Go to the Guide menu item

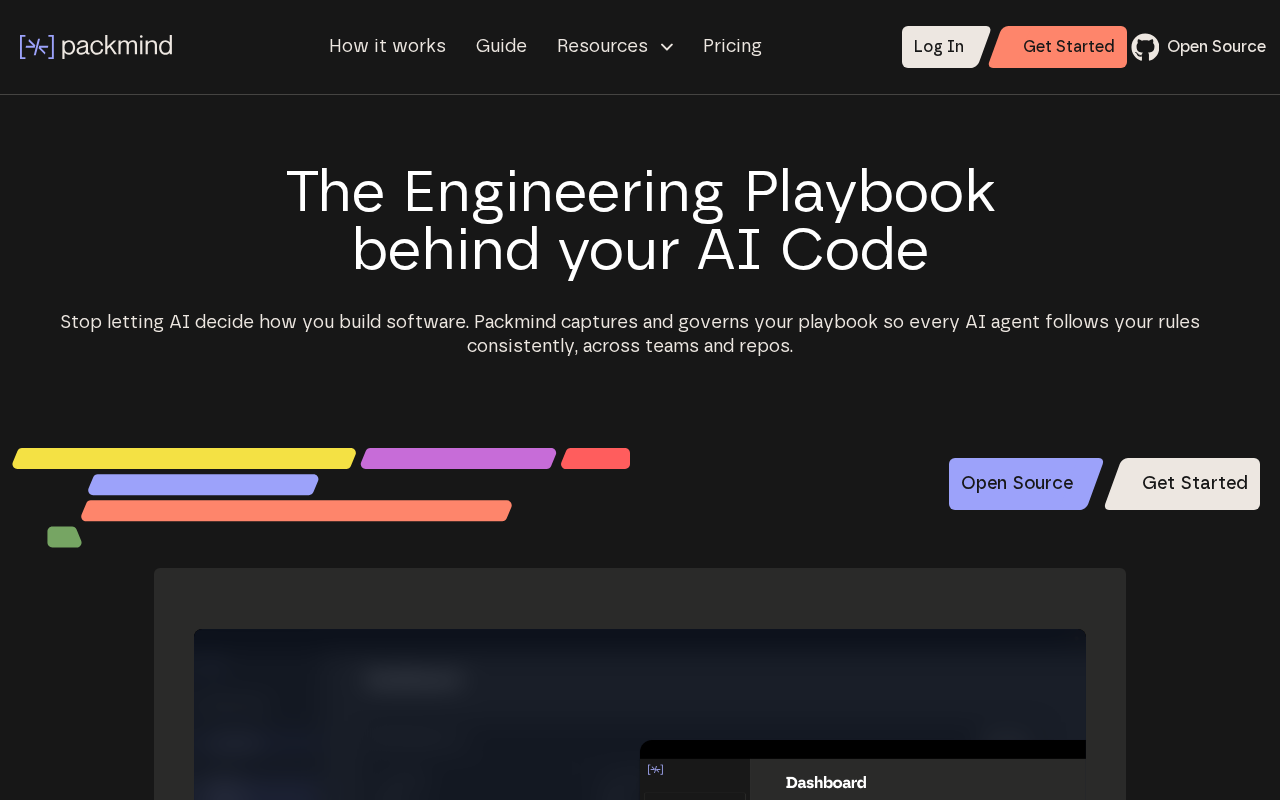(501, 47)
